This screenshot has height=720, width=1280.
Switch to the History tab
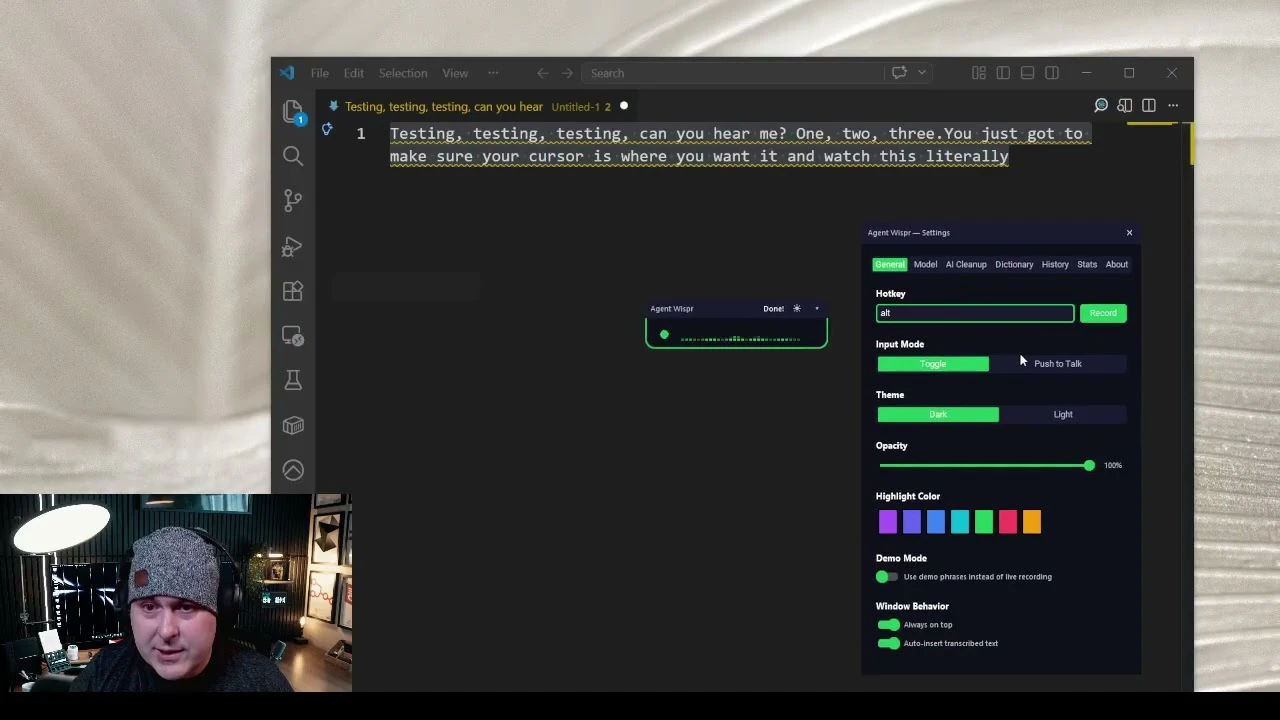(x=1055, y=265)
